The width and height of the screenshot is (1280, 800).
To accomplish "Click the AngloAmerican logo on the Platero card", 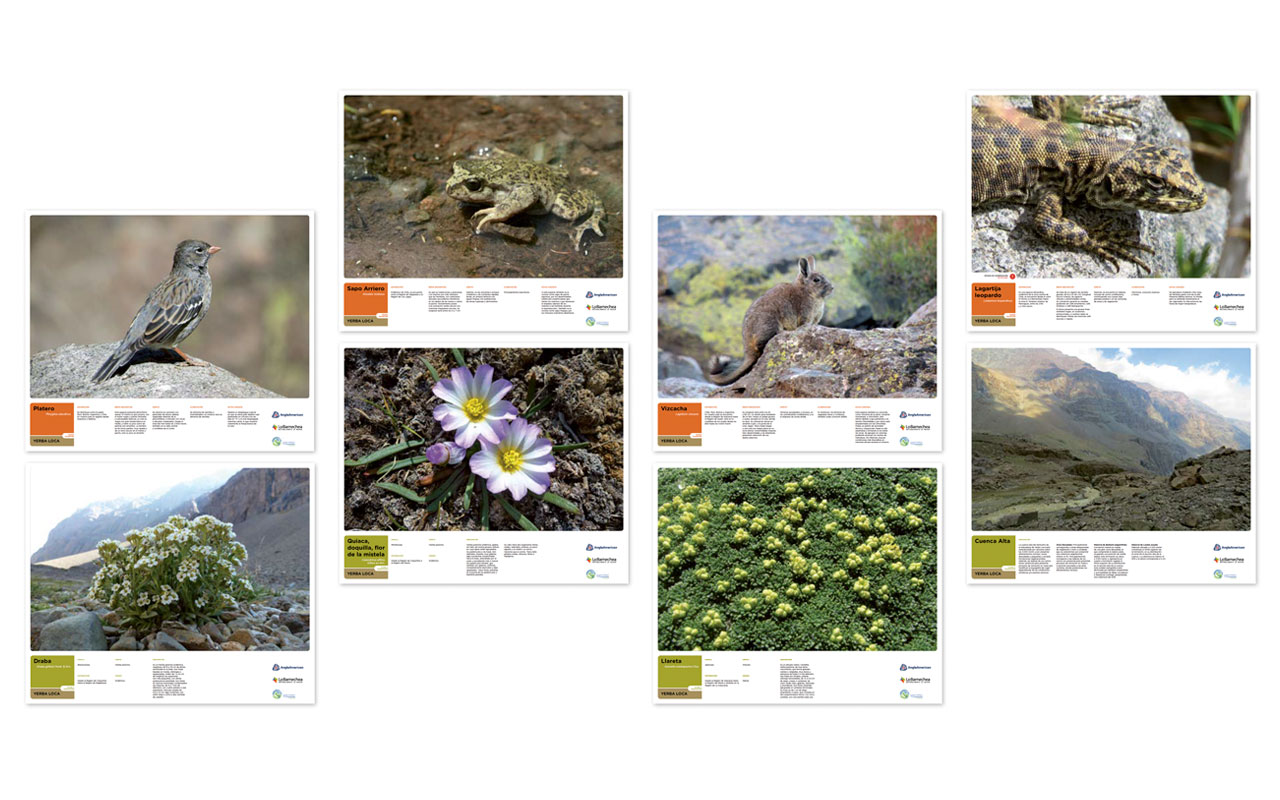I will 287,414.
